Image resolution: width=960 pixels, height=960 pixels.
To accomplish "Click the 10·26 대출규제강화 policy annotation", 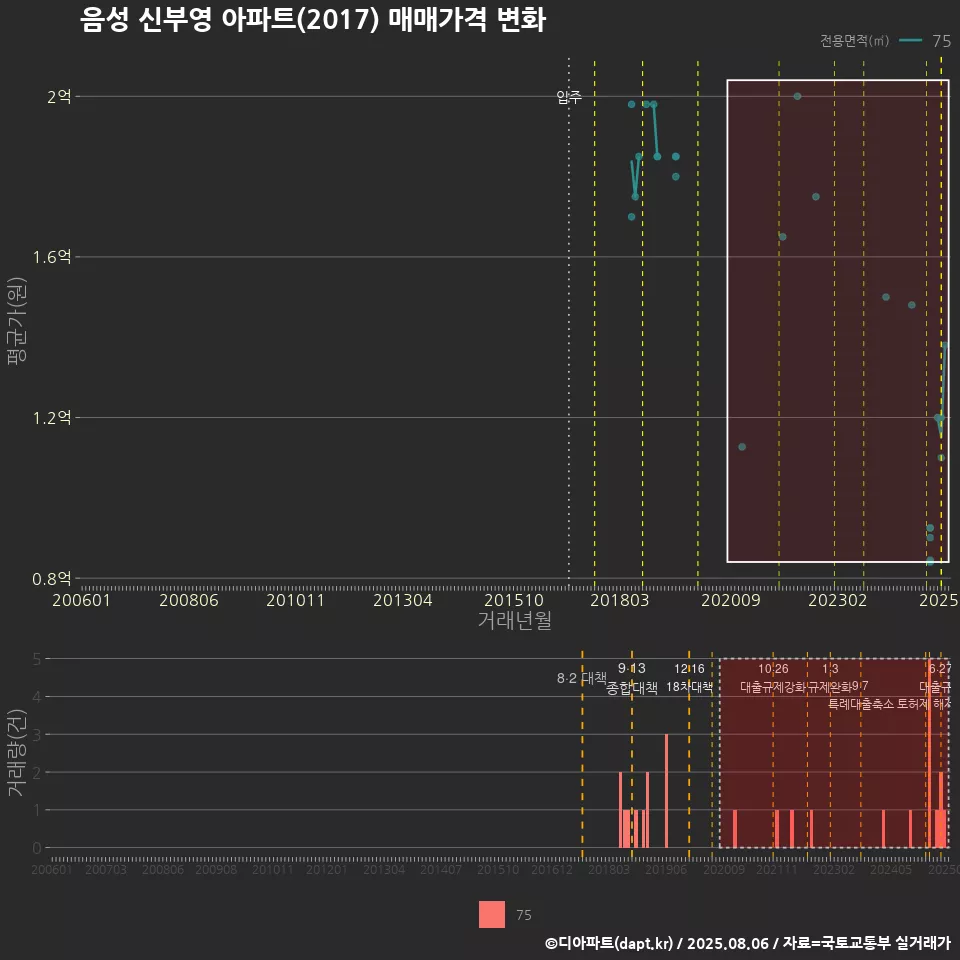I will click(x=773, y=678).
